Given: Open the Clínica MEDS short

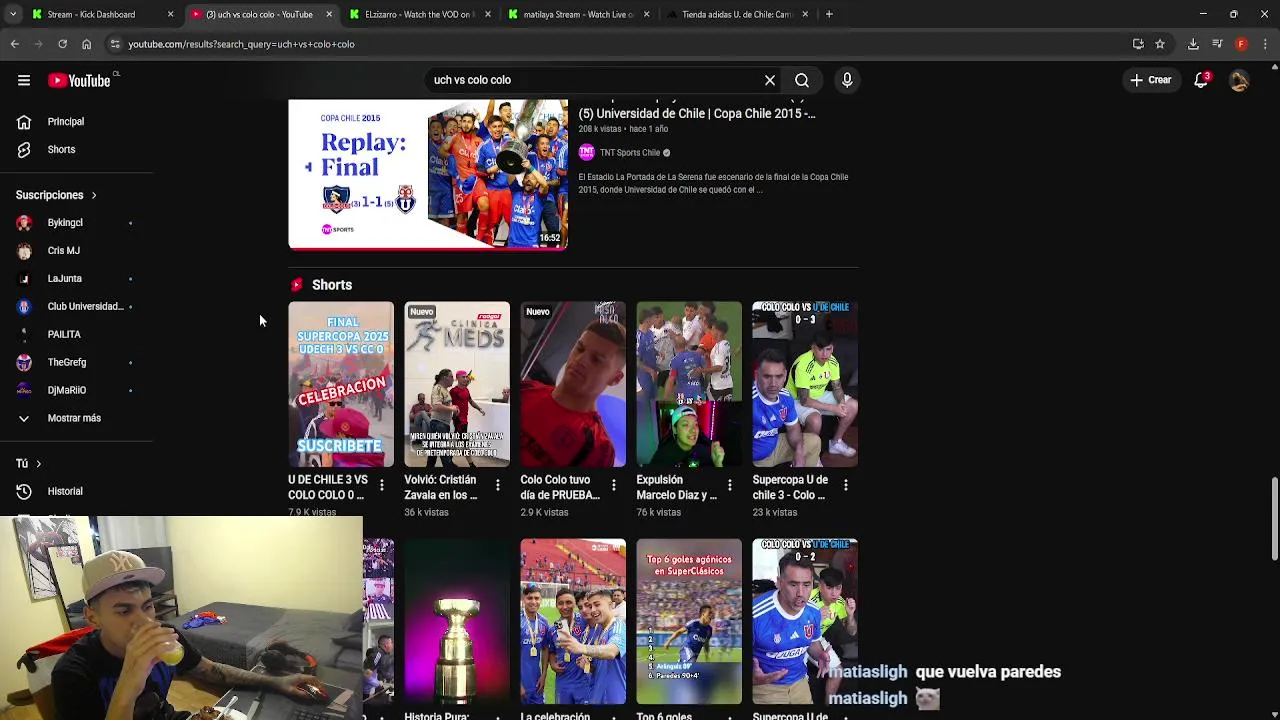Looking at the screenshot, I should (457, 384).
